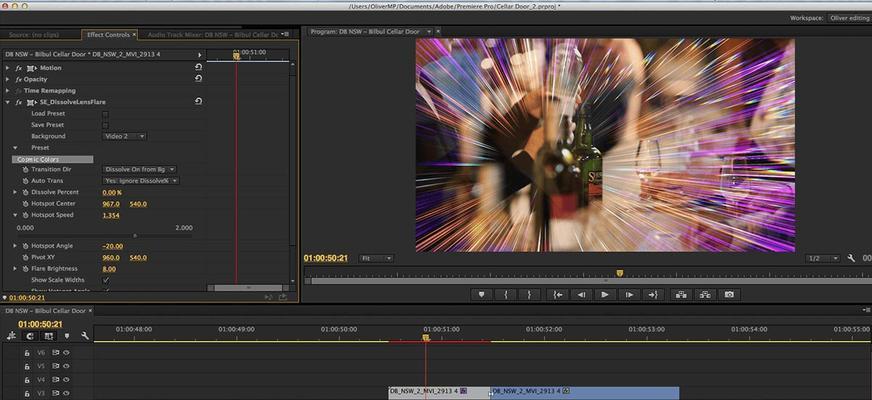Screen dimensions: 872x400
Task: Click the Mark Out button
Action: point(529,295)
